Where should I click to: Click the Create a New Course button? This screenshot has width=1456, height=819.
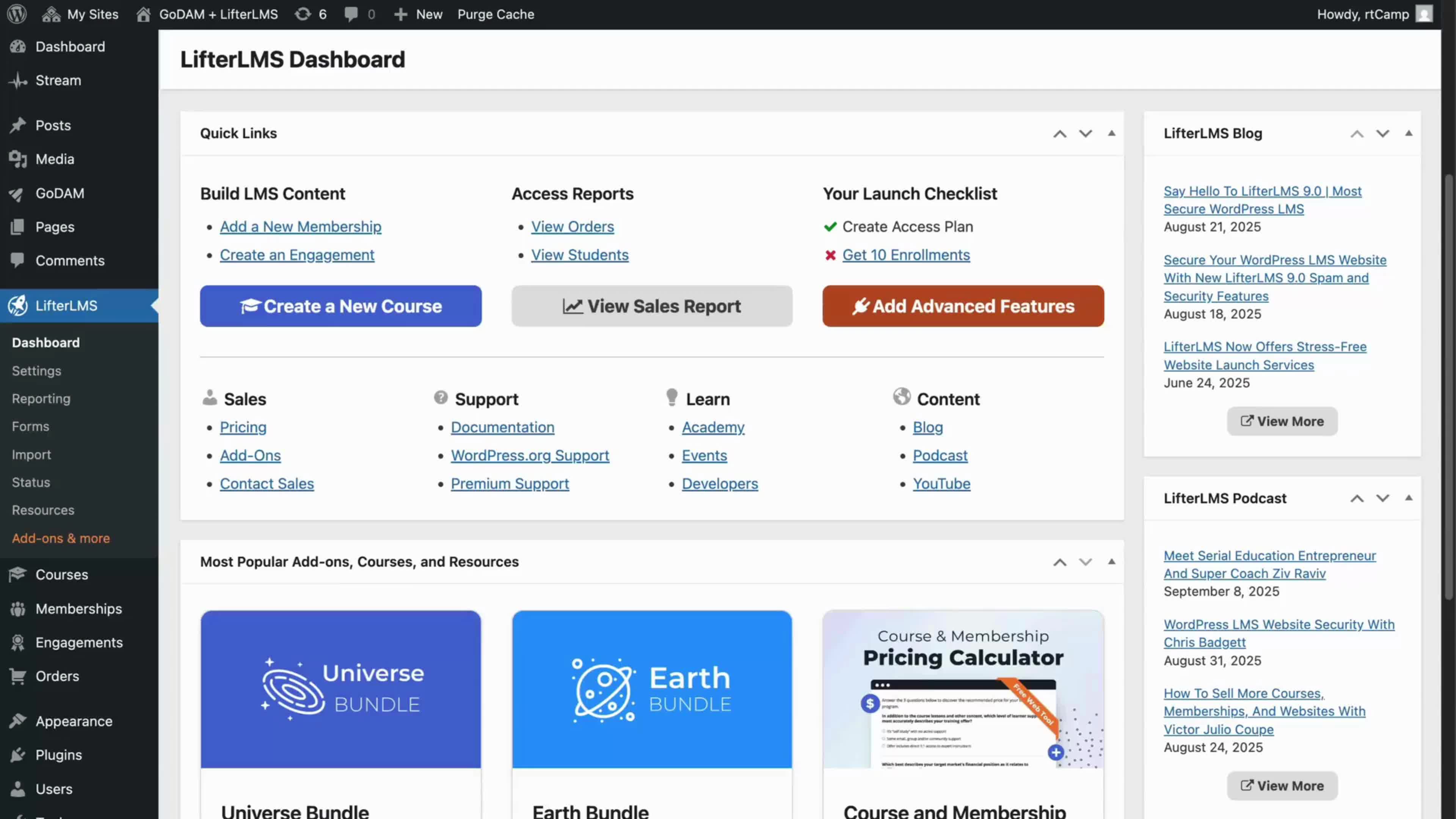point(340,306)
